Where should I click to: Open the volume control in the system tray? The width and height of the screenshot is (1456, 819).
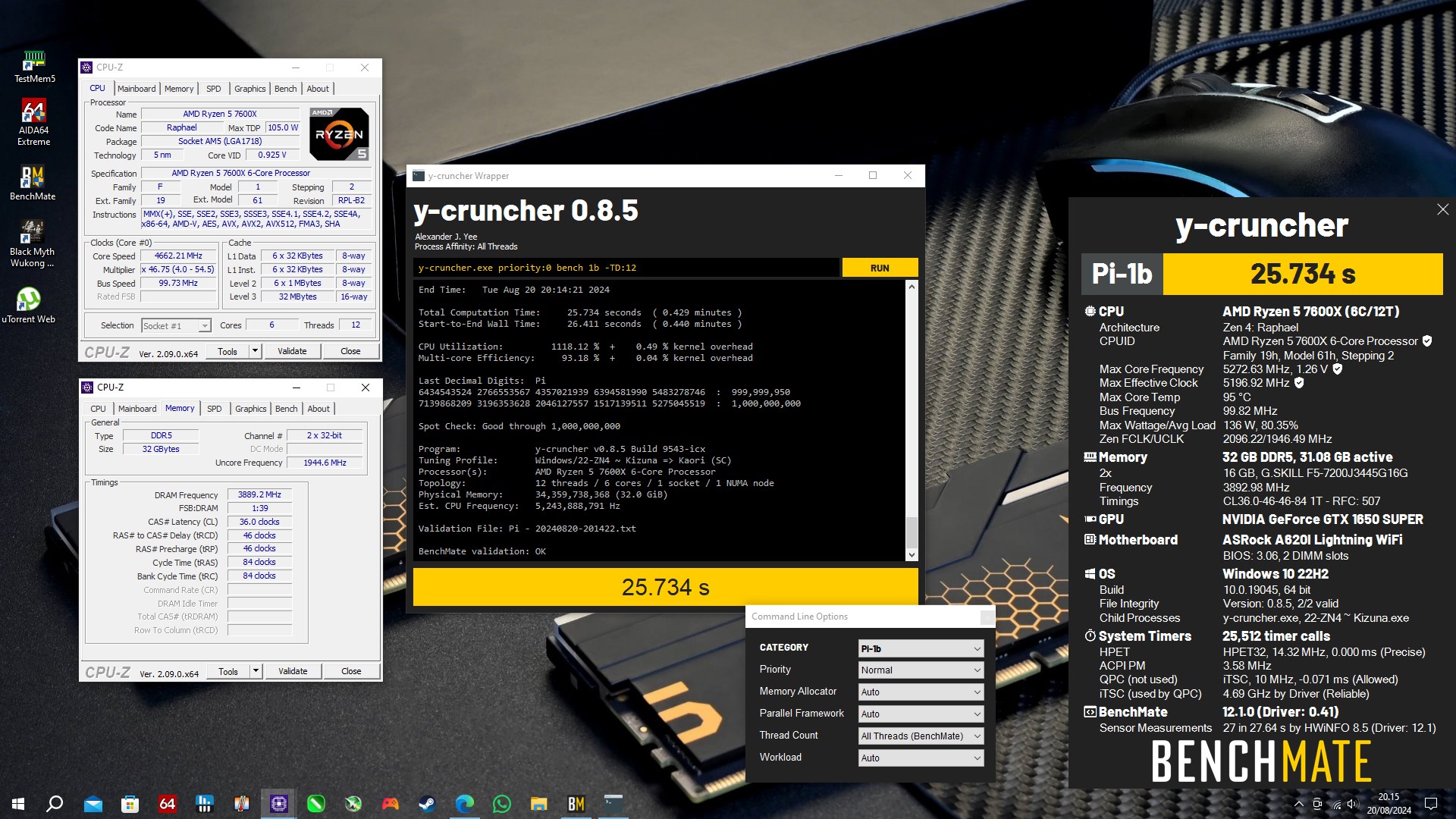tap(1353, 804)
